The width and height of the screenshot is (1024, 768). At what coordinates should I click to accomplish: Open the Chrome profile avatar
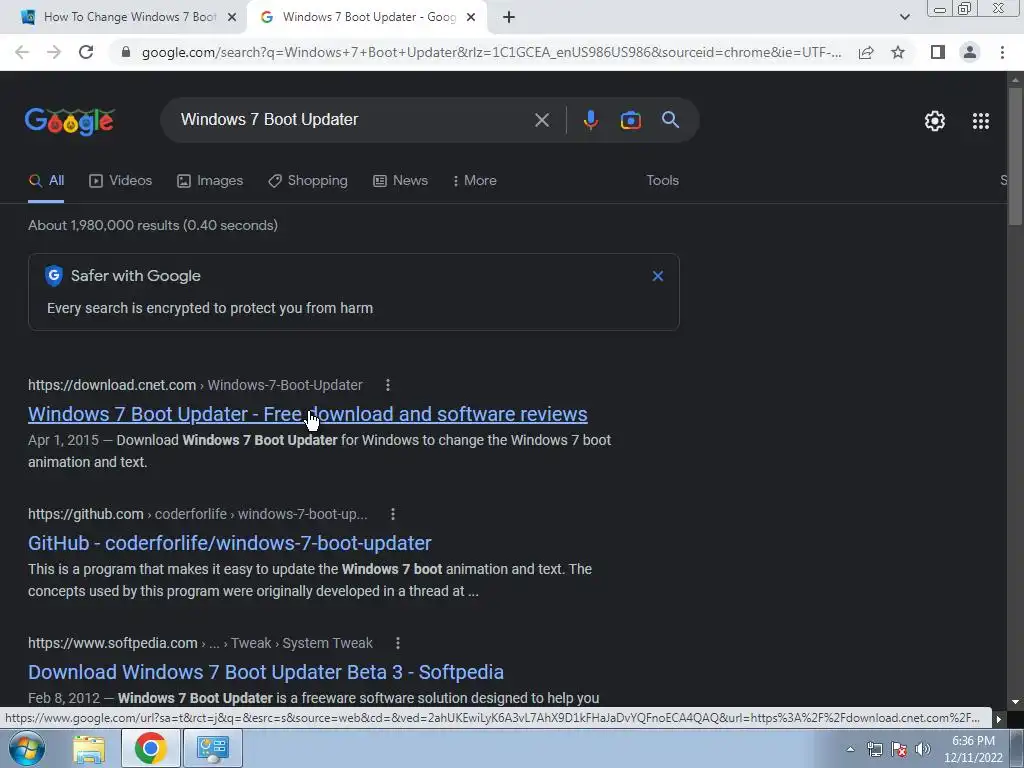[x=970, y=52]
